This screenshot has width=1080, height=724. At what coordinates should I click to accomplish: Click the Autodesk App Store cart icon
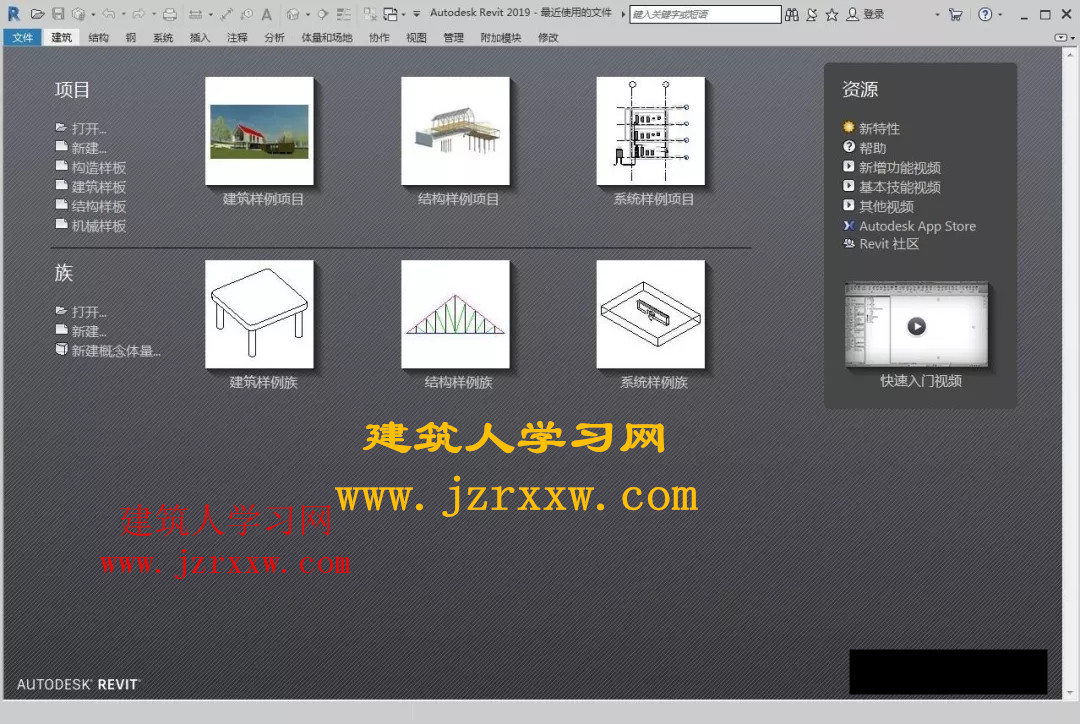click(x=955, y=14)
